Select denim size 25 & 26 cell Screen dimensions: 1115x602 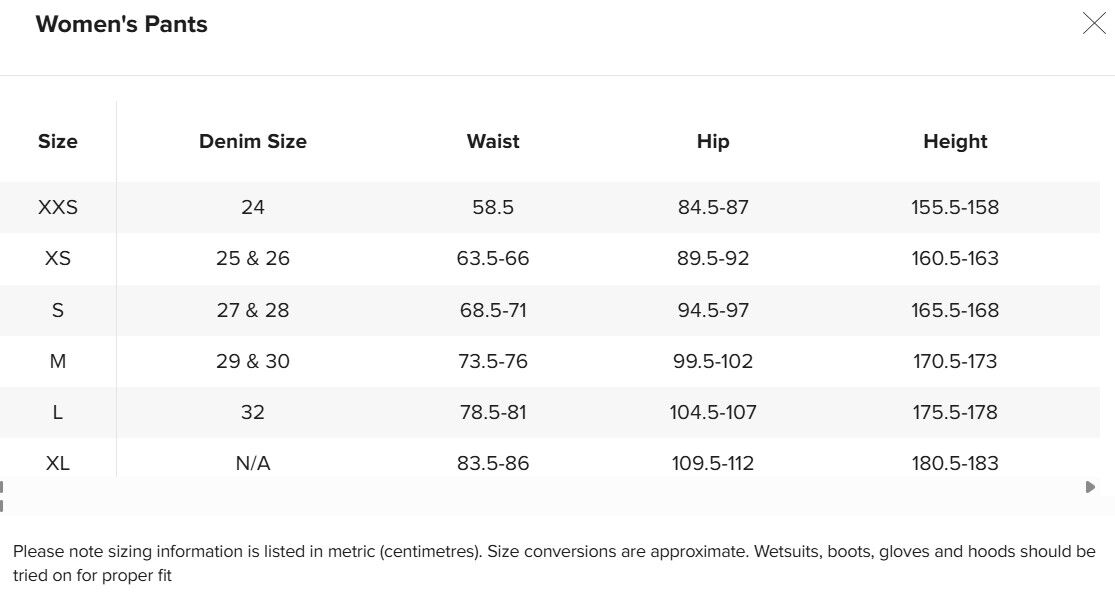[x=252, y=259]
